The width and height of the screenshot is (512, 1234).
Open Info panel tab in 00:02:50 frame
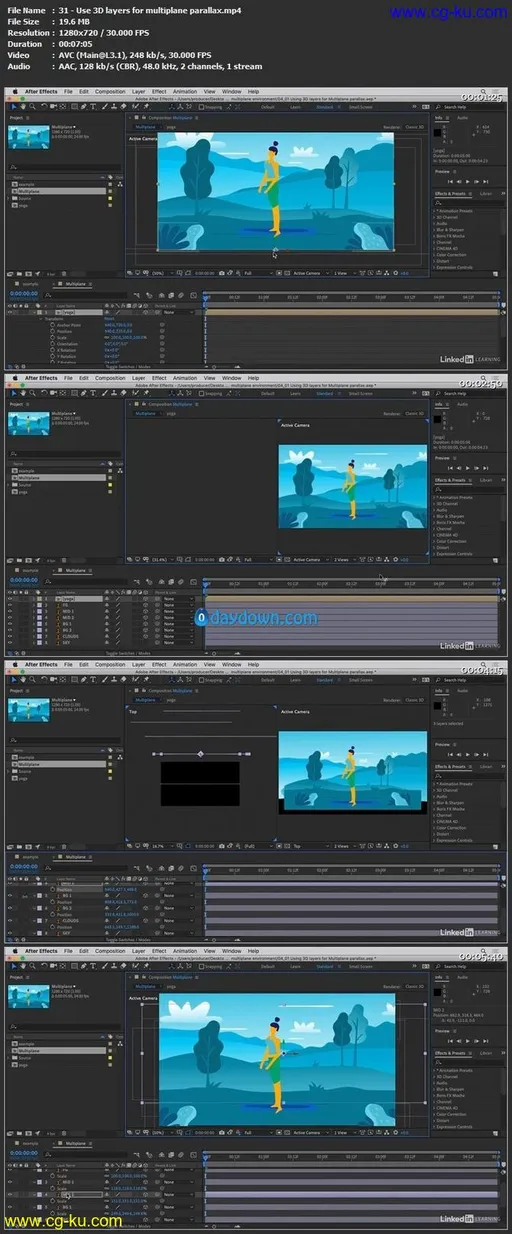click(439, 405)
